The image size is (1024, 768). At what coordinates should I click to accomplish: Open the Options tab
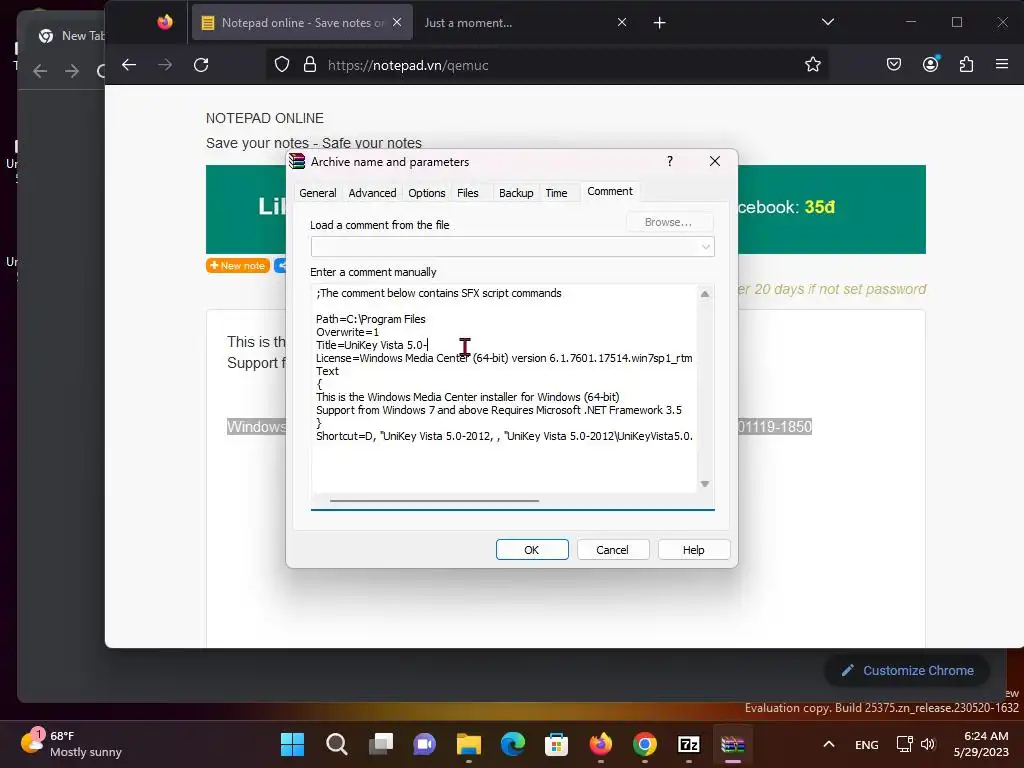(426, 193)
